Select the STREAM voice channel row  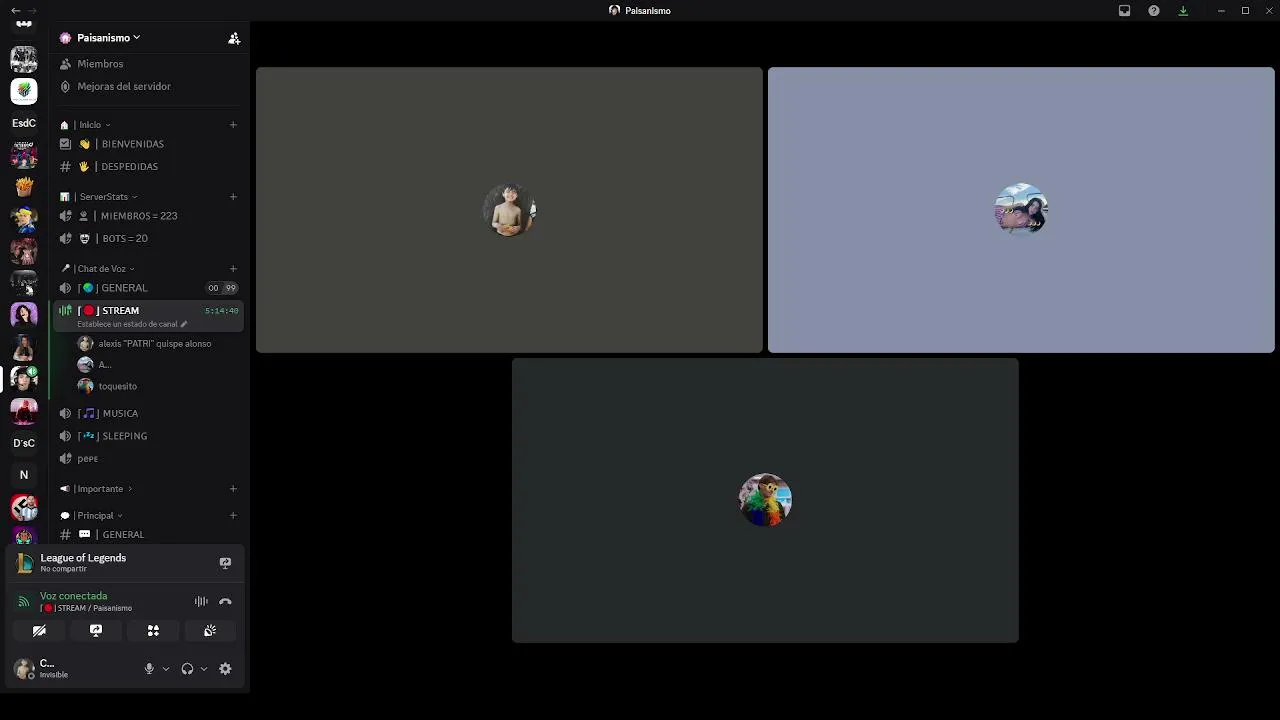pos(148,316)
